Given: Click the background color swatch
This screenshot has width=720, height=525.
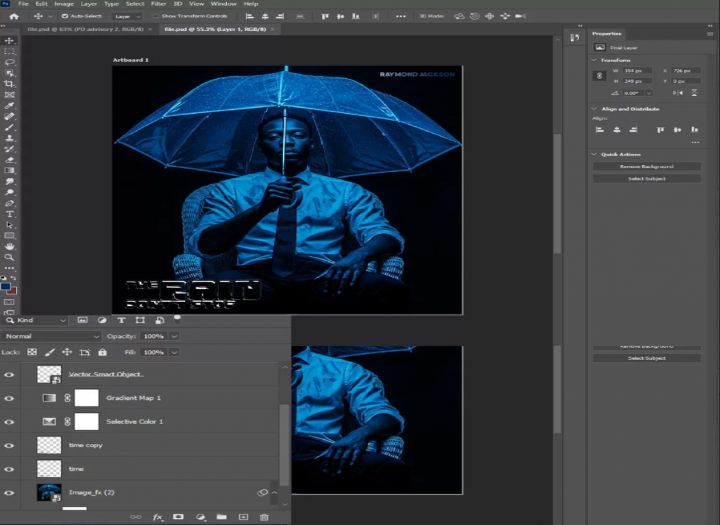Looking at the screenshot, I should pos(12,291).
